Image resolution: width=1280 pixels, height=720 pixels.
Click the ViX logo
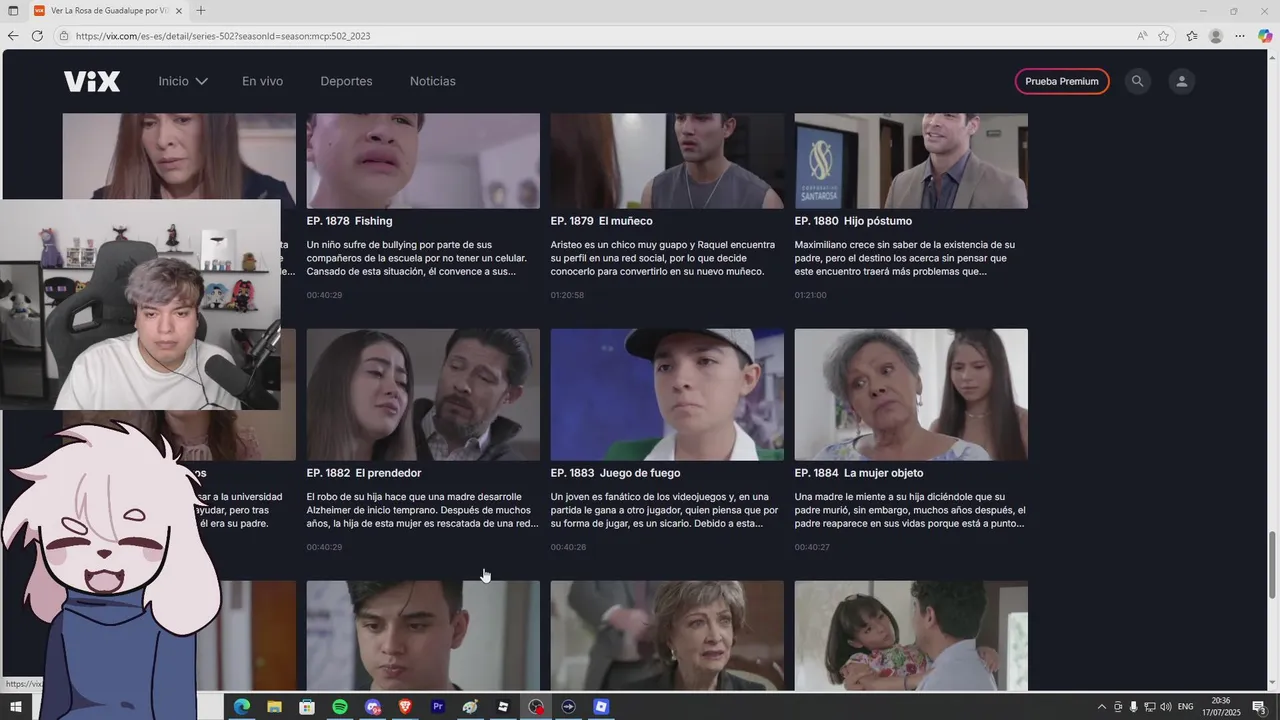(x=92, y=81)
